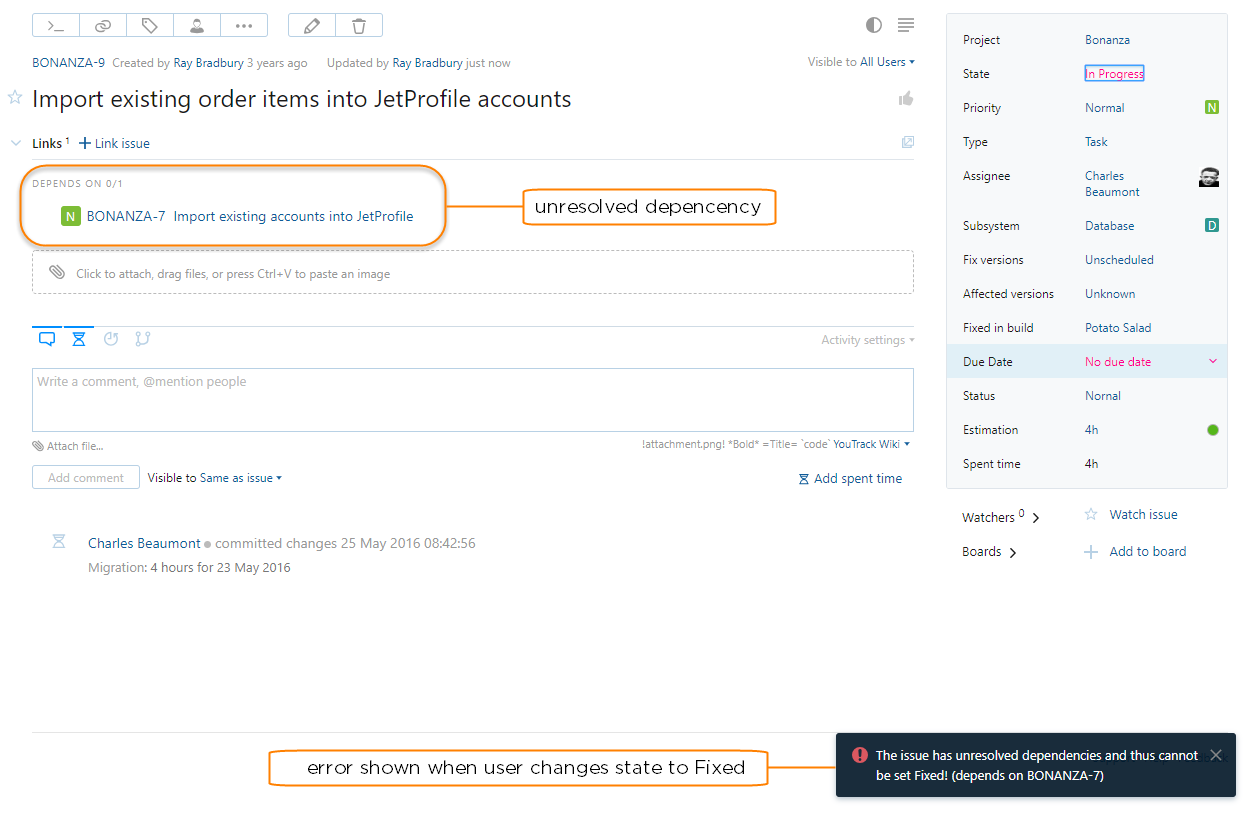This screenshot has height=813, width=1260.
Task: Click the Add comment button
Action: 85,478
